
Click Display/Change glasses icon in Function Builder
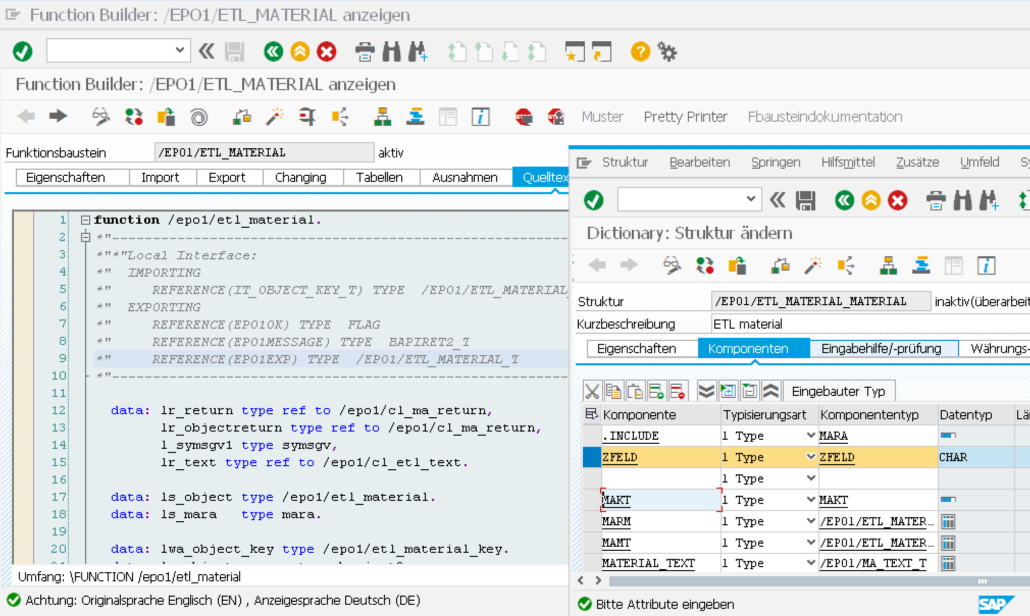coord(101,117)
